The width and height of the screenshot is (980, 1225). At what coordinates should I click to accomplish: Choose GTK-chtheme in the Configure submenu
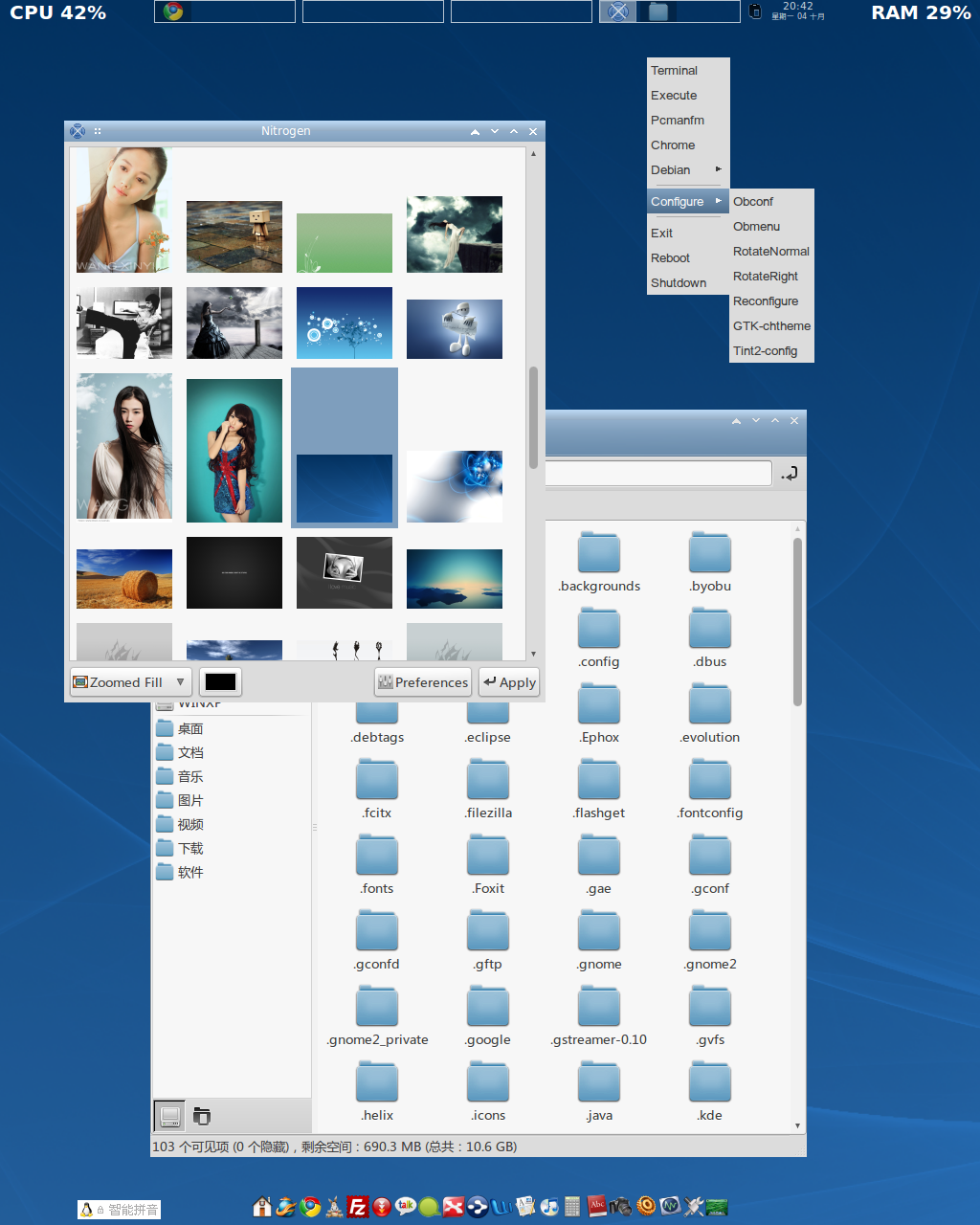point(771,326)
